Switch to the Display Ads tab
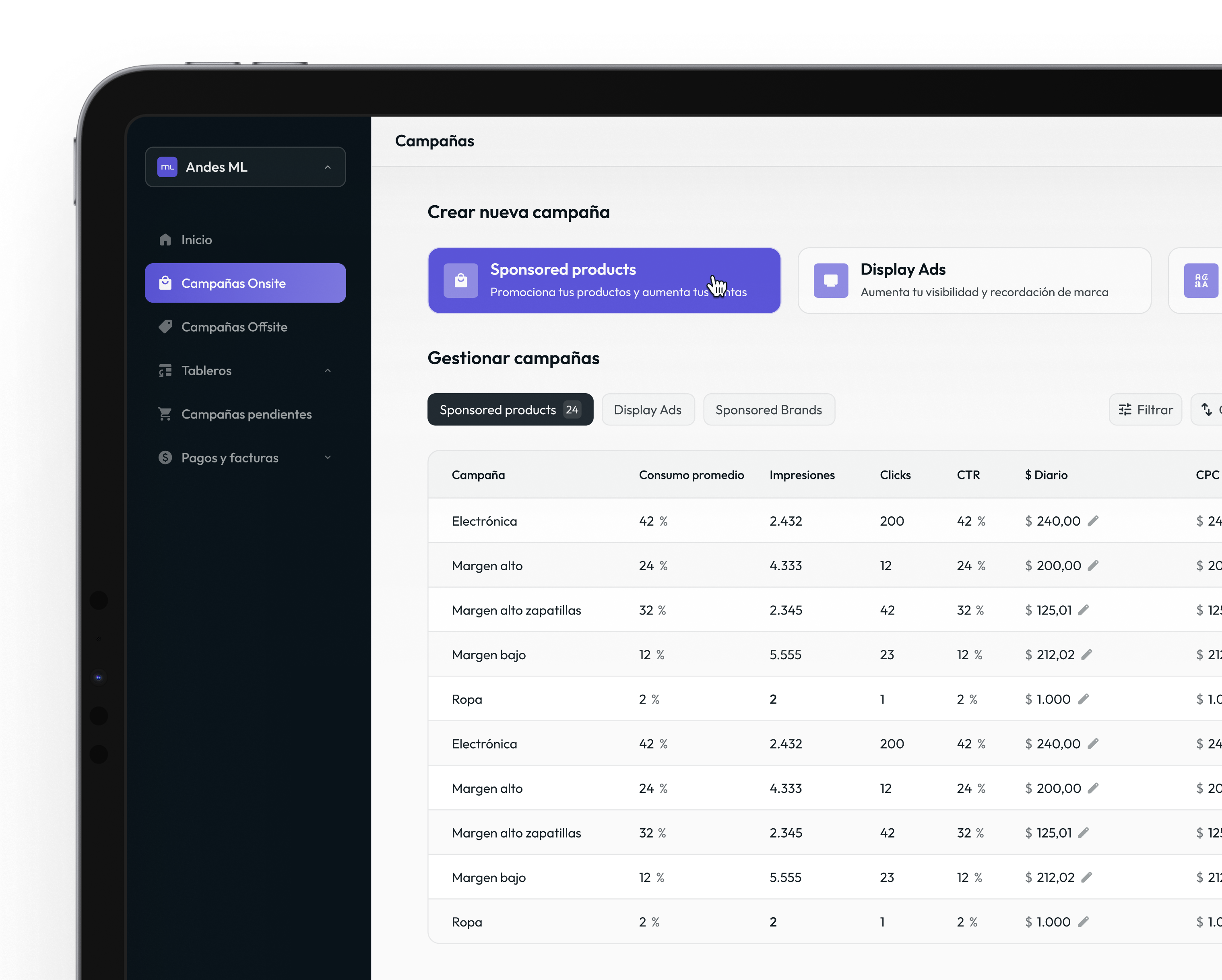The height and width of the screenshot is (980, 1222). coord(648,409)
